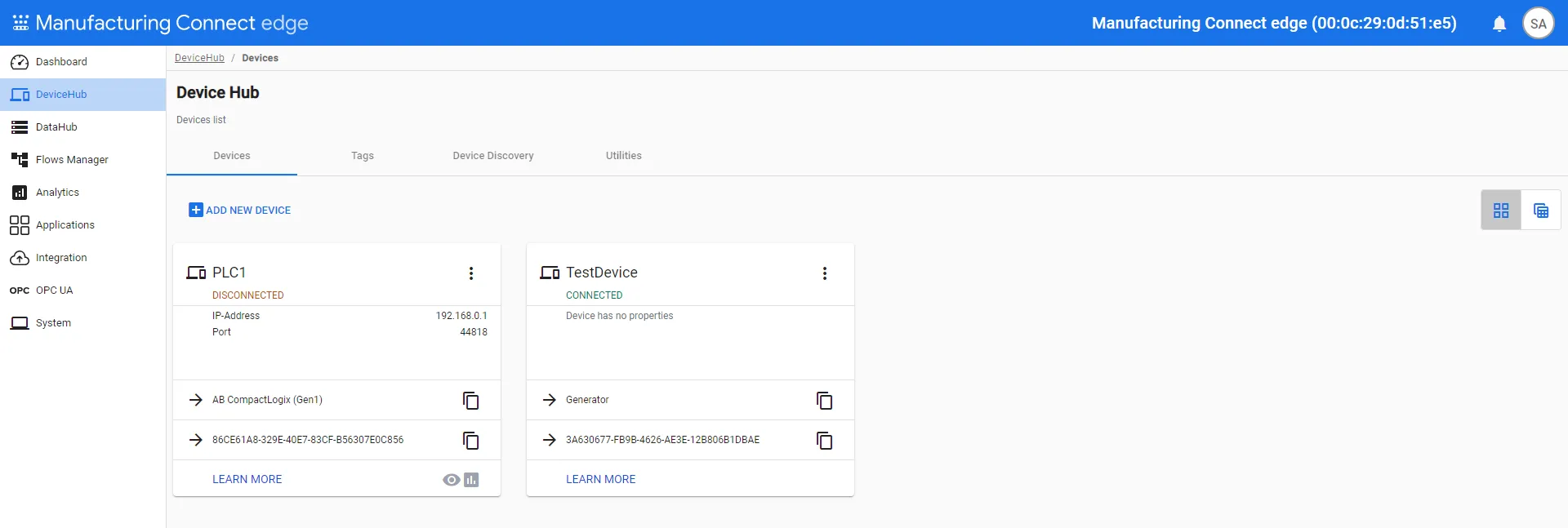1568x528 pixels.
Task: Open the Utilities tab
Action: [624, 156]
